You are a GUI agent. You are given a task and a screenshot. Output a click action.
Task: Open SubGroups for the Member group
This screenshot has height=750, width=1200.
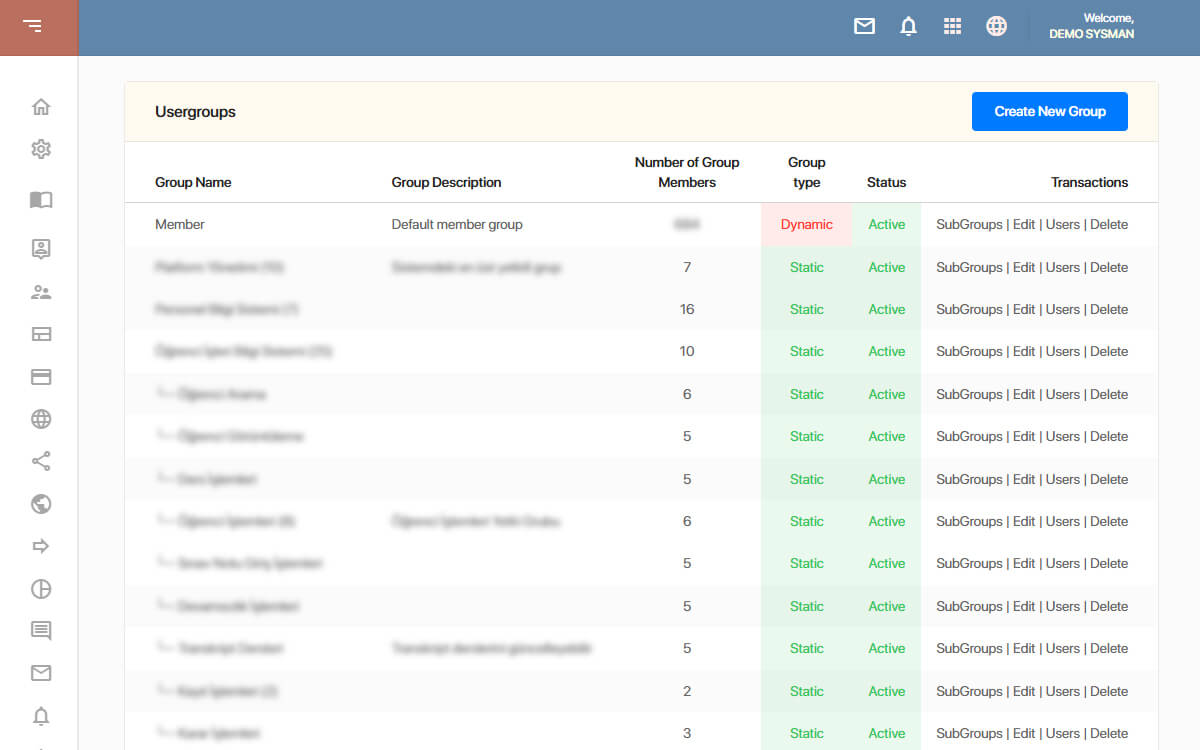[969, 224]
